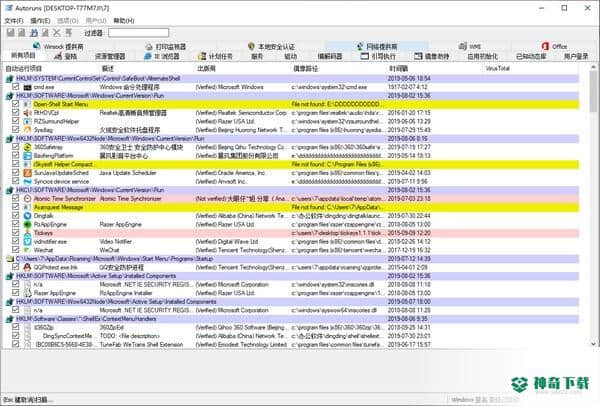Click the Delete X toolbar icon
The image size is (600, 406).
click(x=57, y=33)
